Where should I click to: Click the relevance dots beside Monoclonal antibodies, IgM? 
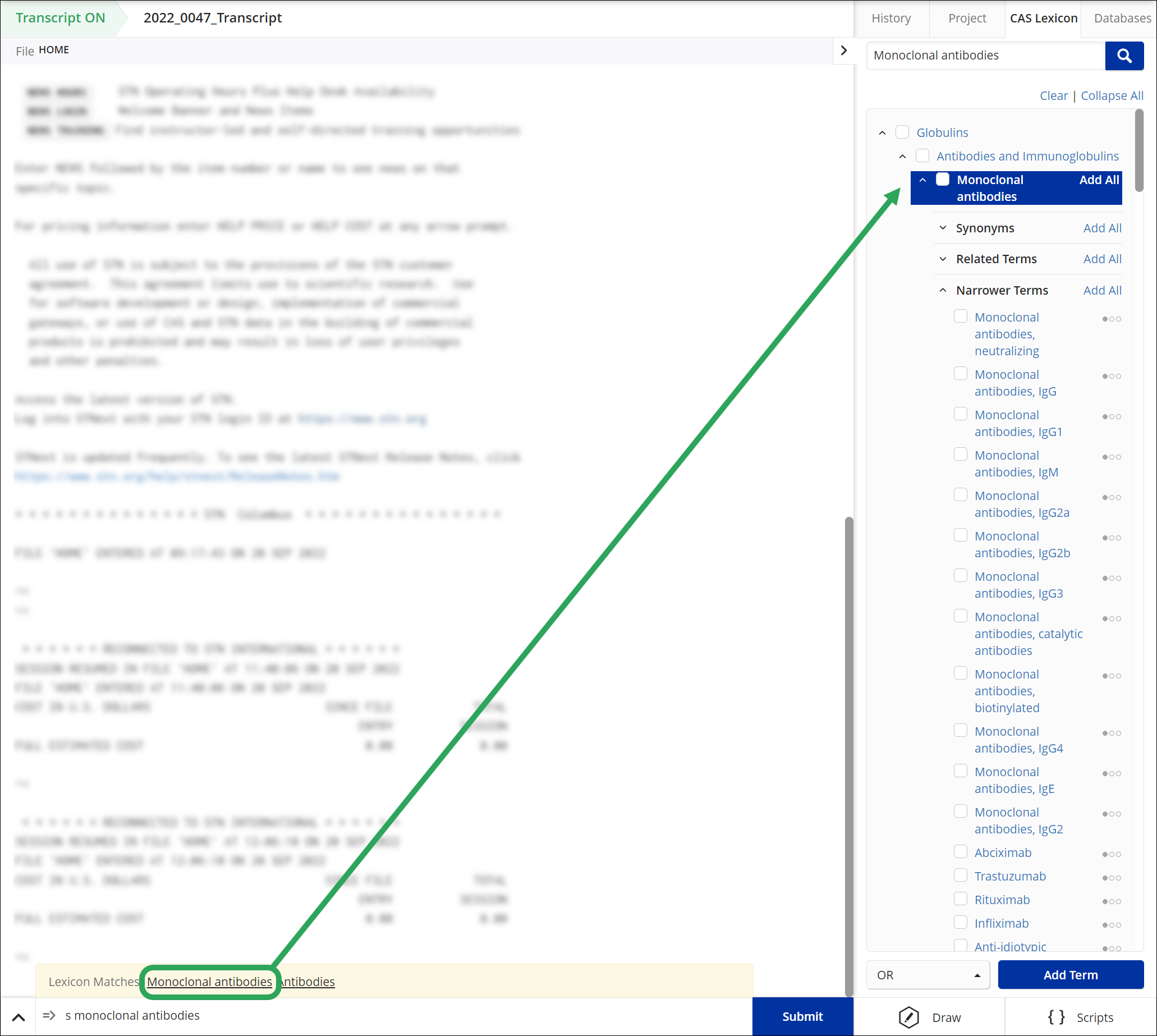pyautogui.click(x=1112, y=457)
